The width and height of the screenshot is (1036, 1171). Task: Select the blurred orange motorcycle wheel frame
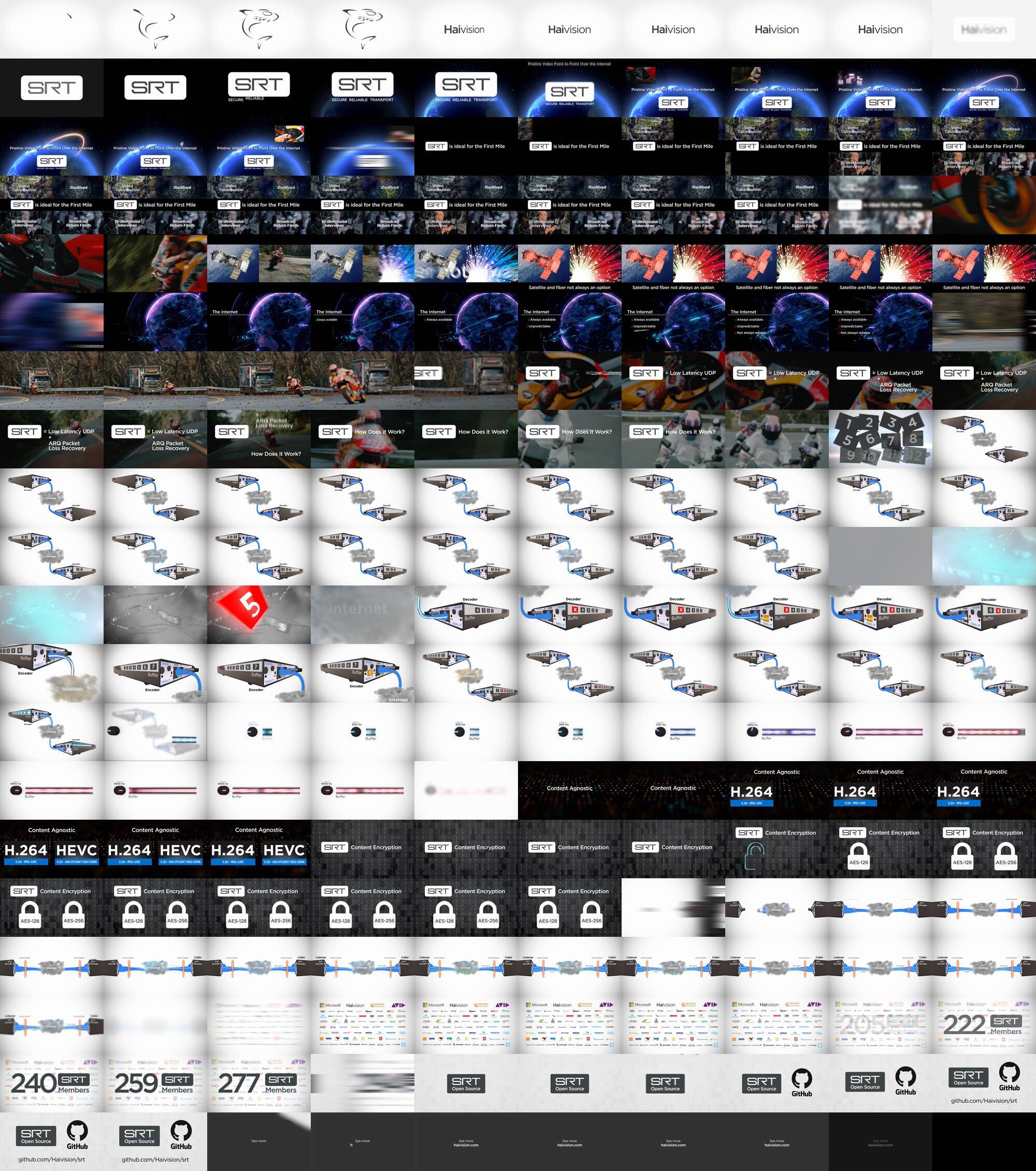click(983, 205)
